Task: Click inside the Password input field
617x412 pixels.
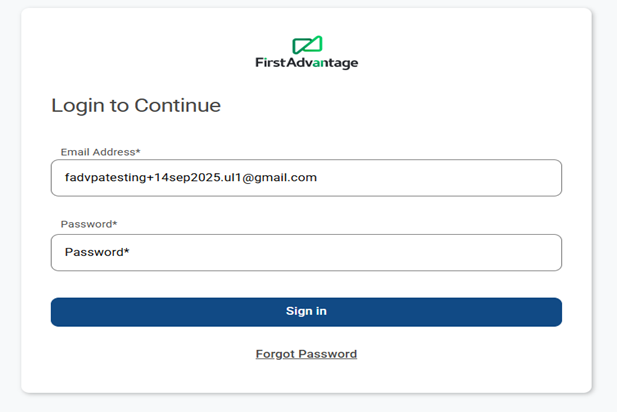Action: click(x=306, y=252)
